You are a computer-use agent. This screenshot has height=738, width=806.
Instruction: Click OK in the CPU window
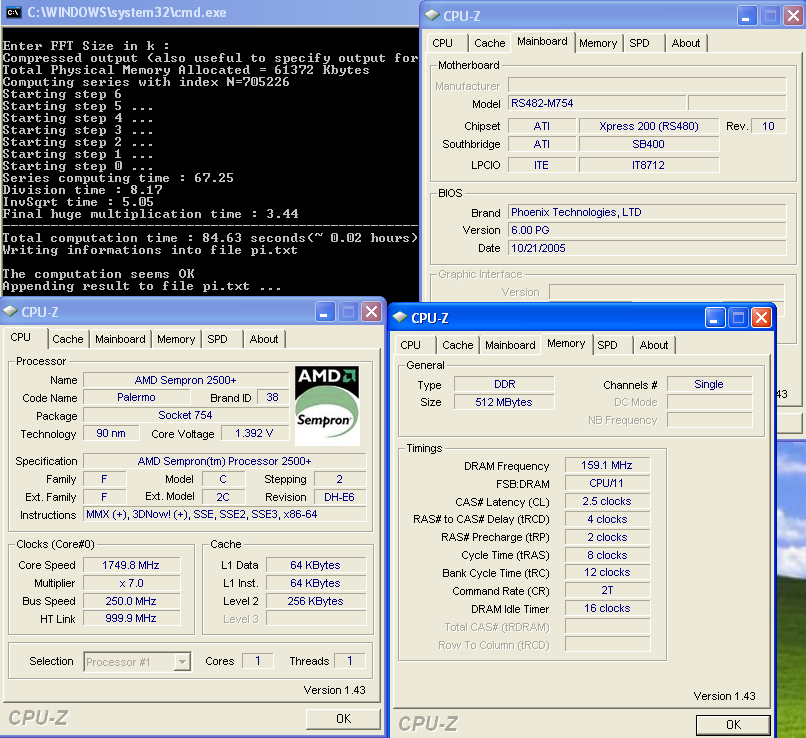pyautogui.click(x=343, y=718)
